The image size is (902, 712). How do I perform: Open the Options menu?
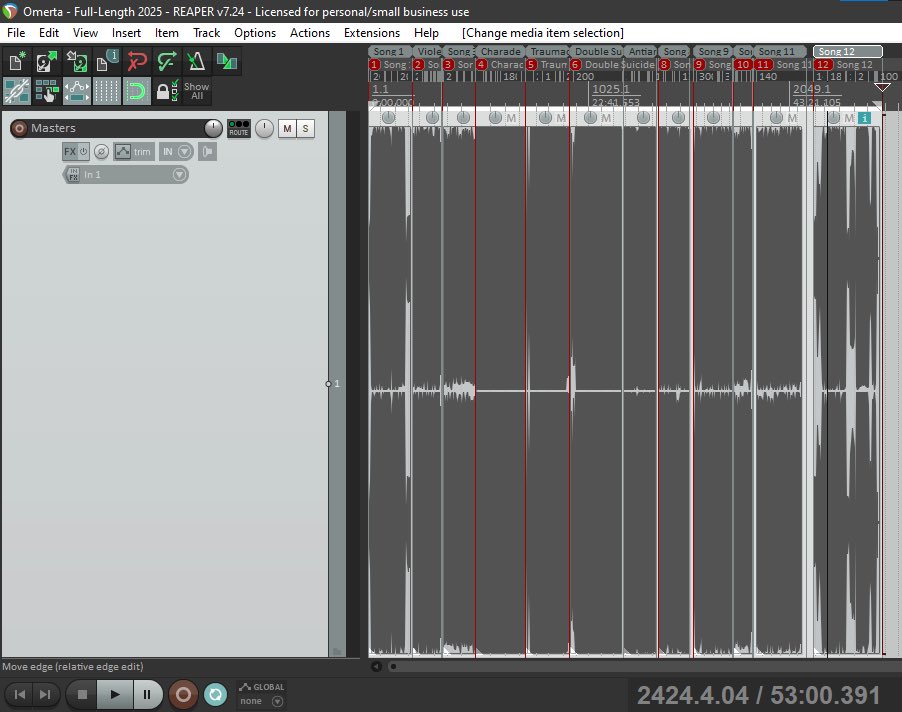tap(255, 33)
